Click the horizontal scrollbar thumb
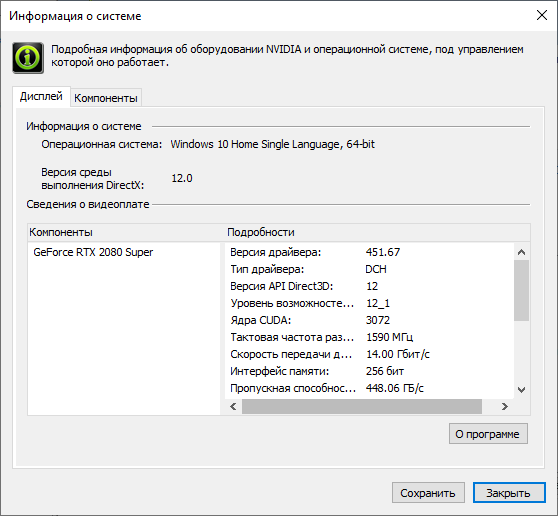 point(362,406)
